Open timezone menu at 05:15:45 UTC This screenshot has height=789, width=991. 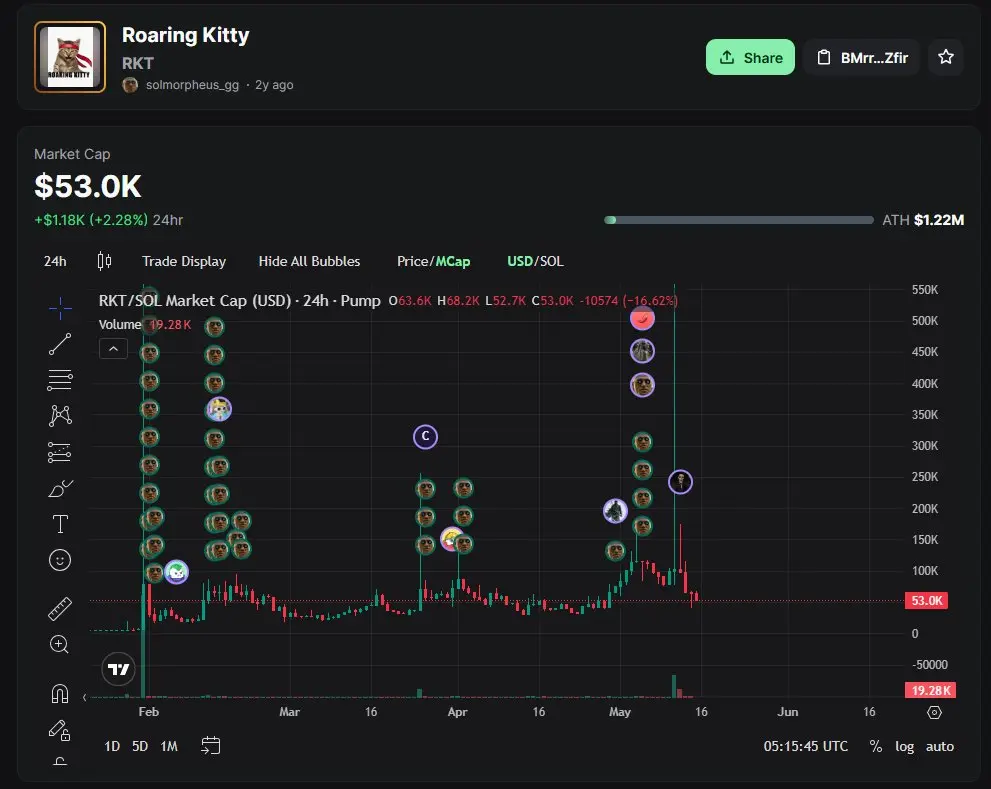point(806,746)
